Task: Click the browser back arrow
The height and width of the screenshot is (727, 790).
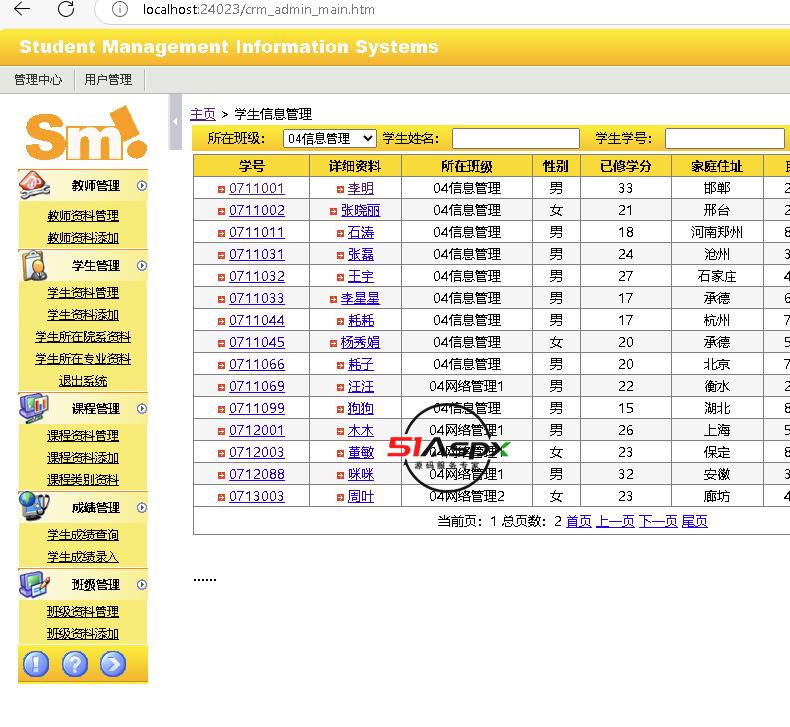Action: (x=22, y=9)
